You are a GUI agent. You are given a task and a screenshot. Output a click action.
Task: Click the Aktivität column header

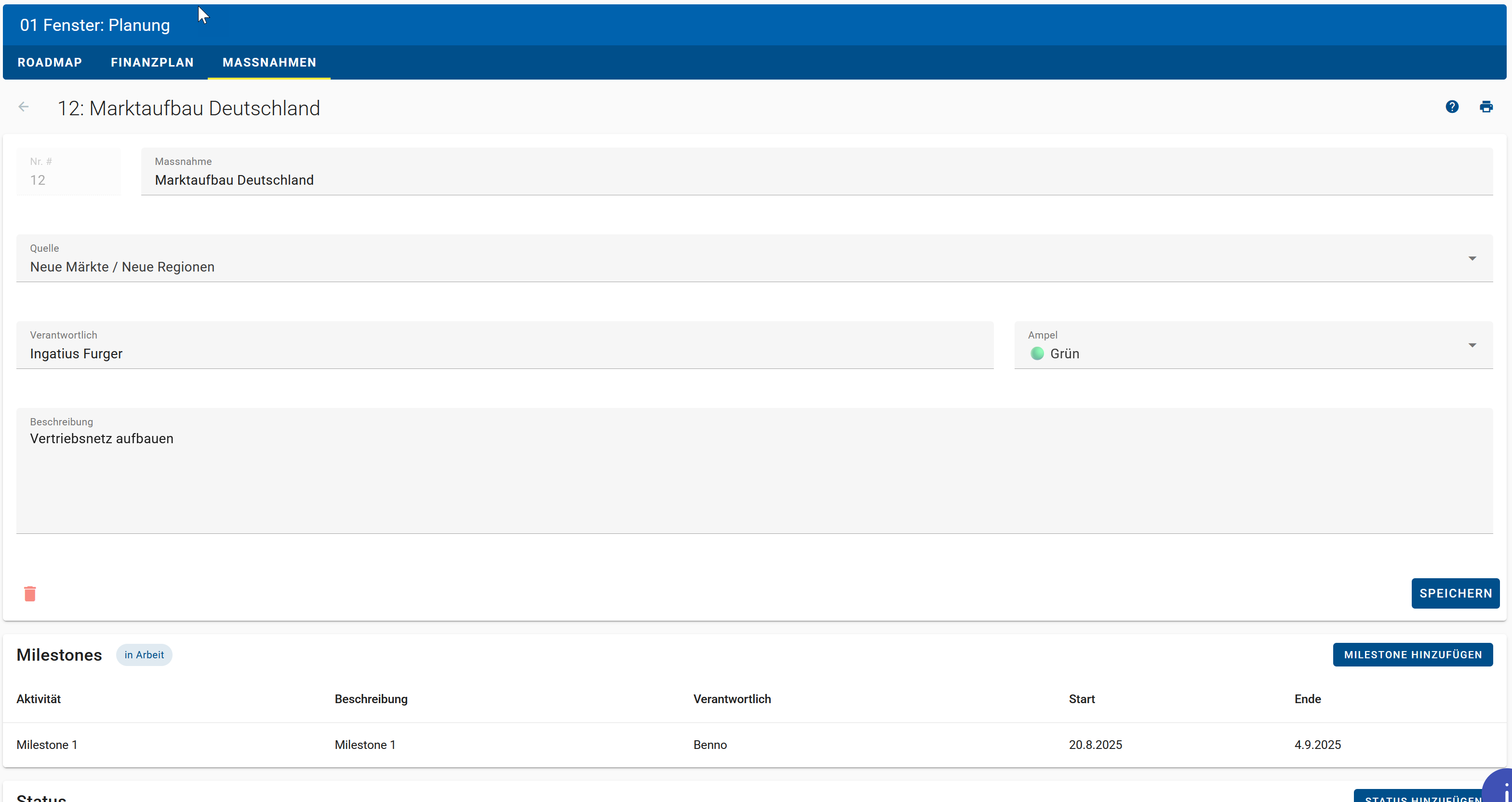tap(39, 699)
